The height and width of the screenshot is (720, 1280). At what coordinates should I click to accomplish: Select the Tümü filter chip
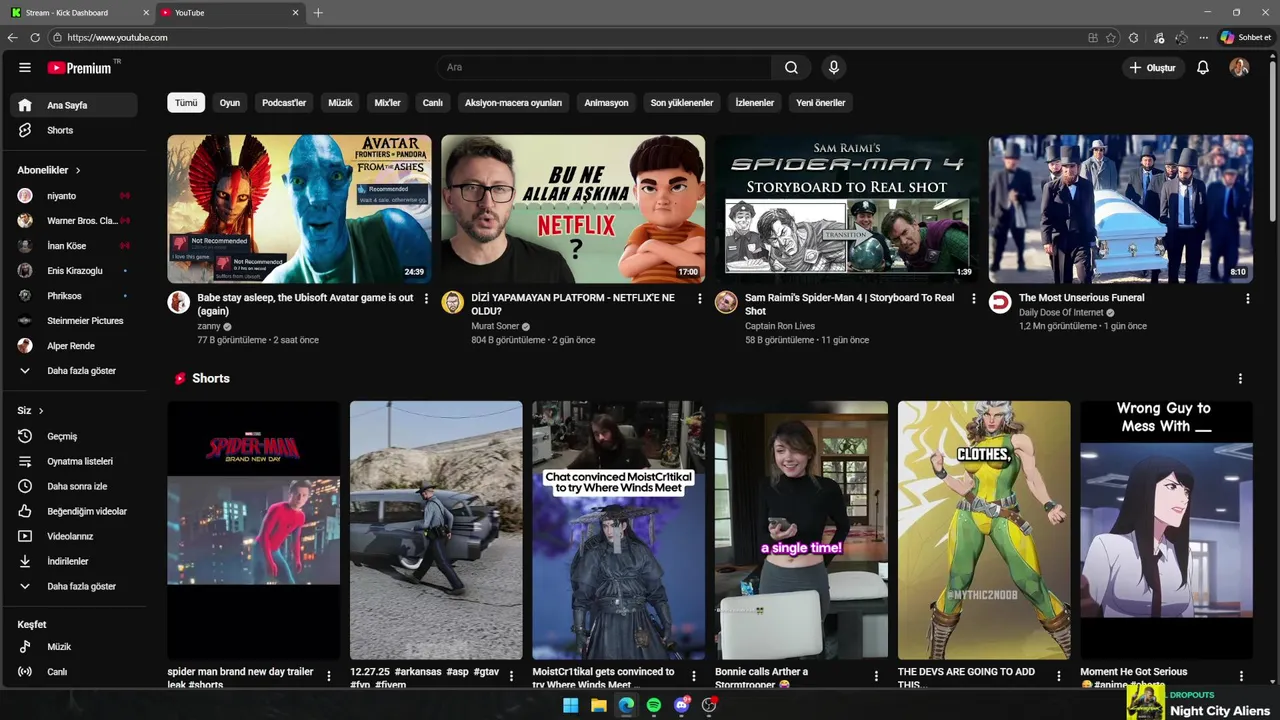click(186, 103)
